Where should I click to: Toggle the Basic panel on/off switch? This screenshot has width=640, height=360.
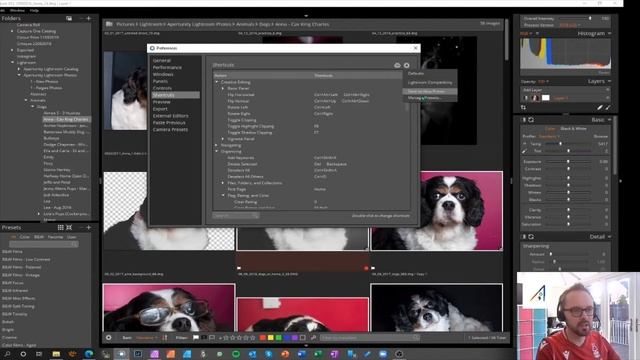click(x=524, y=120)
